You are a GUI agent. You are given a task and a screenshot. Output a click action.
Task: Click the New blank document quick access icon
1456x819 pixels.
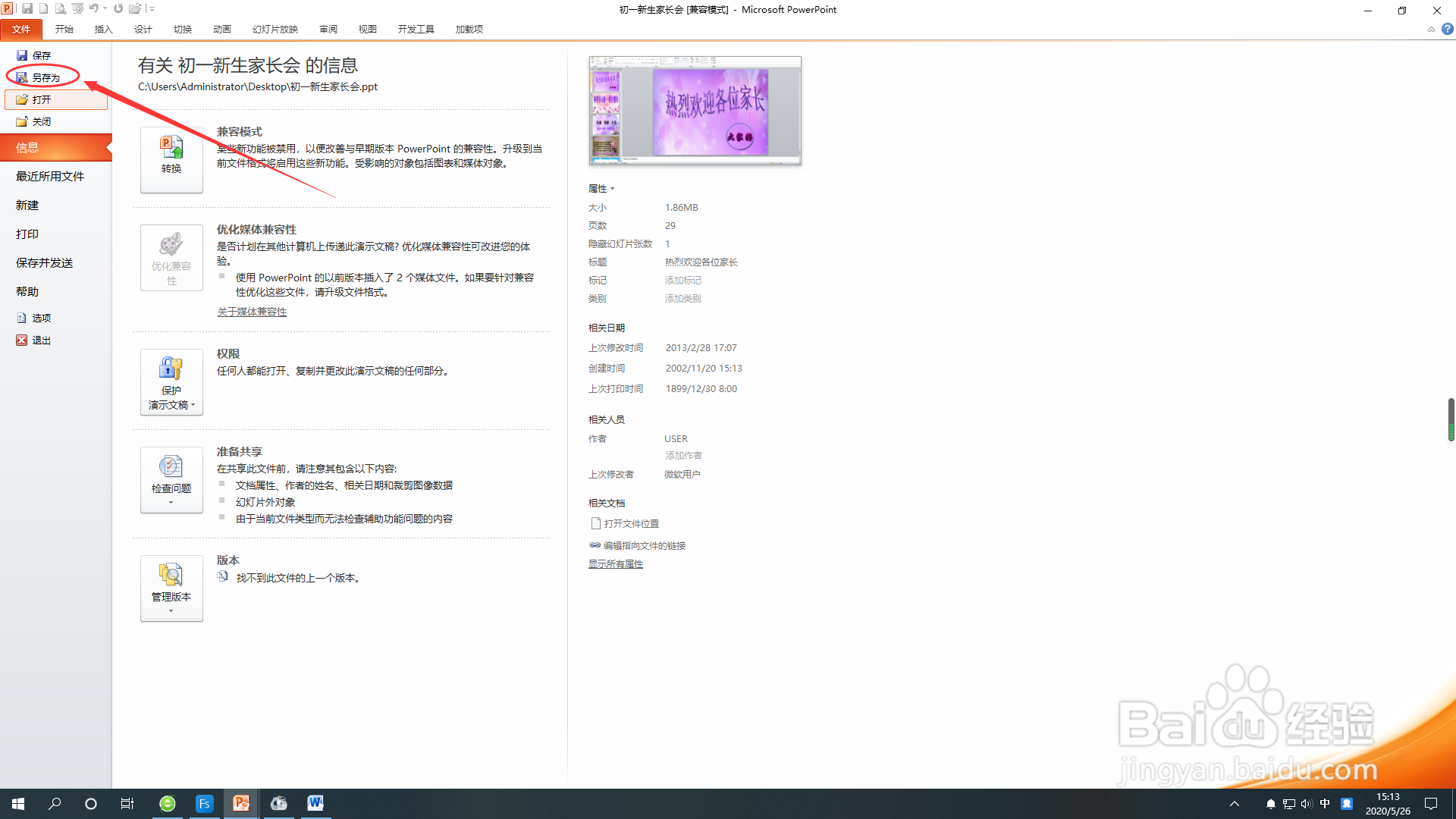click(44, 9)
